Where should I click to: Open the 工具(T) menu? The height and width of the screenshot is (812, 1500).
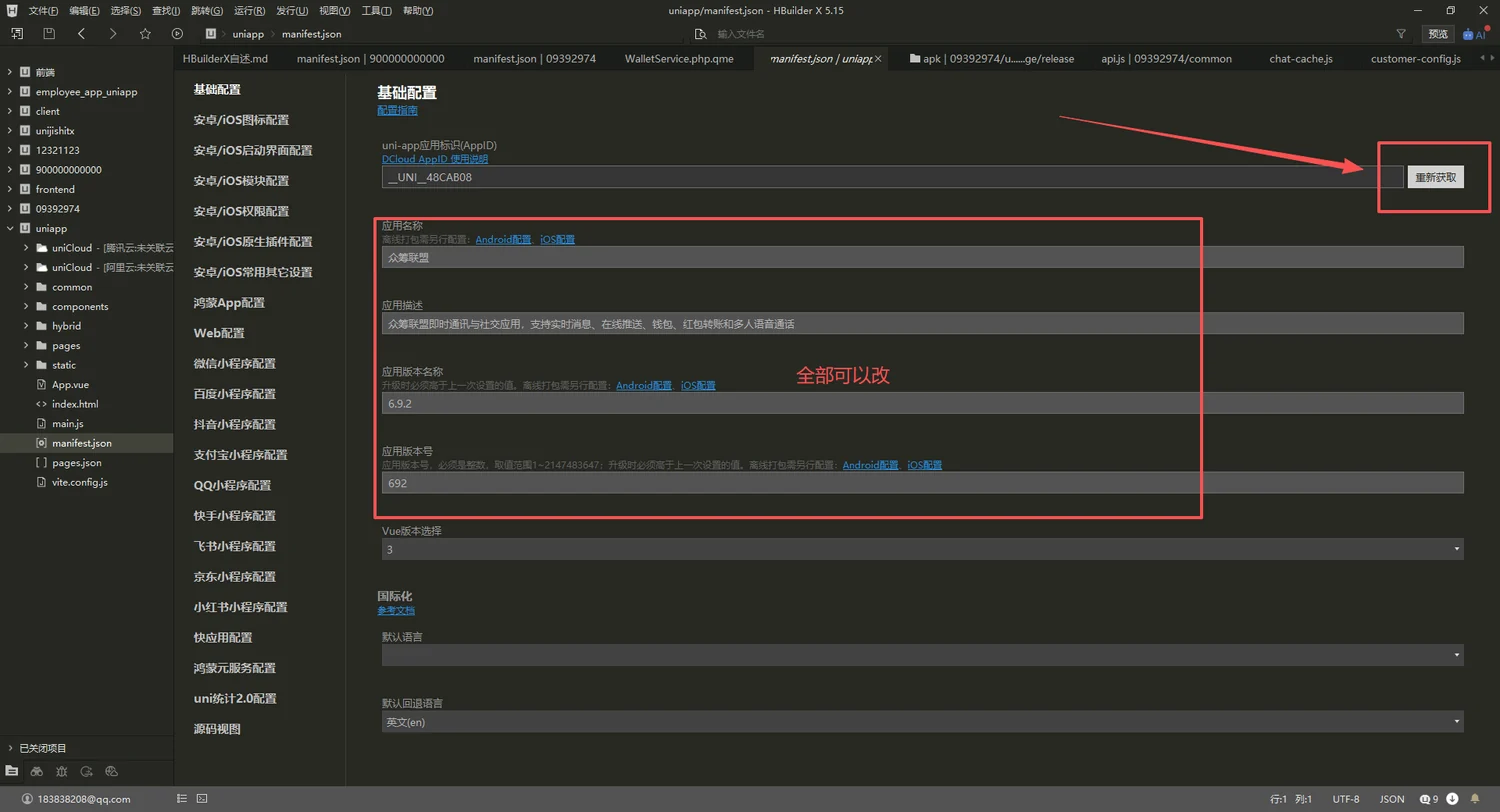[x=376, y=11]
